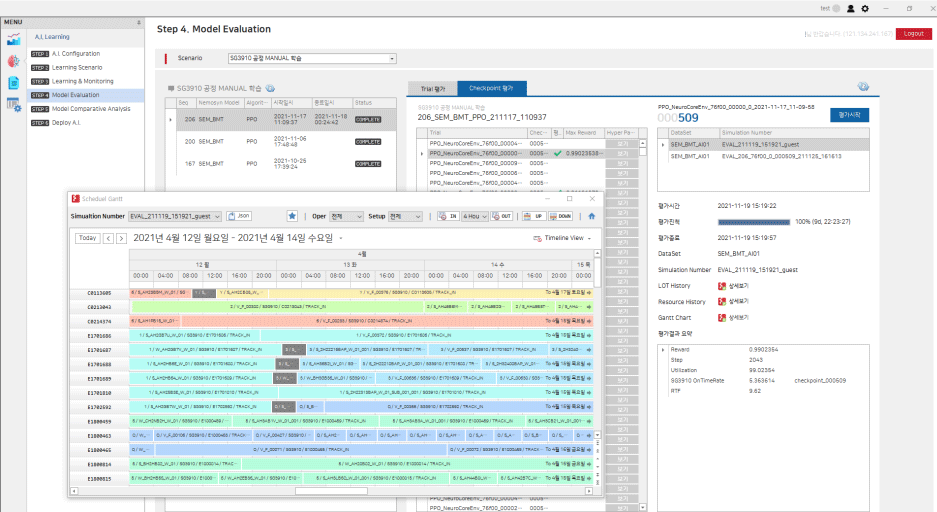This screenshot has height=512, width=937.
Task: Open the Timeline View dropdown
Action: coord(566,238)
